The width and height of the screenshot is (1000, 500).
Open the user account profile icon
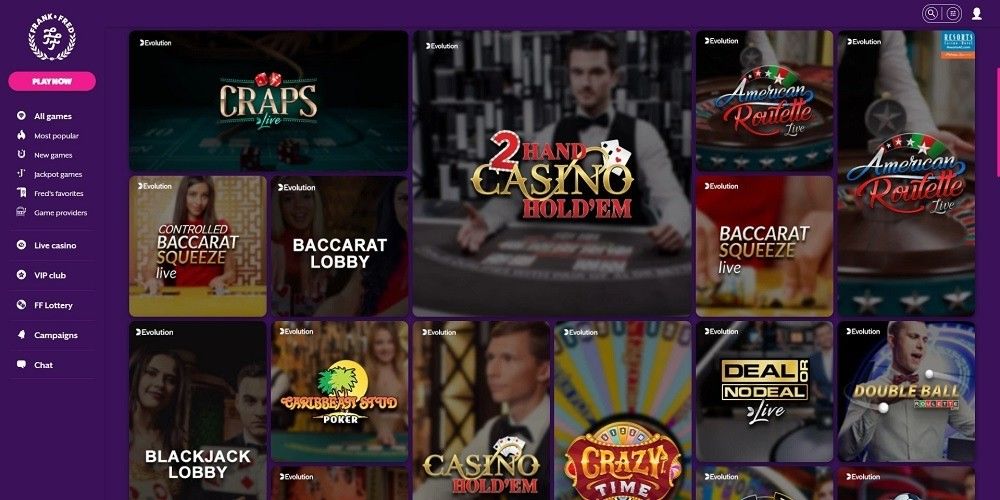pos(976,13)
